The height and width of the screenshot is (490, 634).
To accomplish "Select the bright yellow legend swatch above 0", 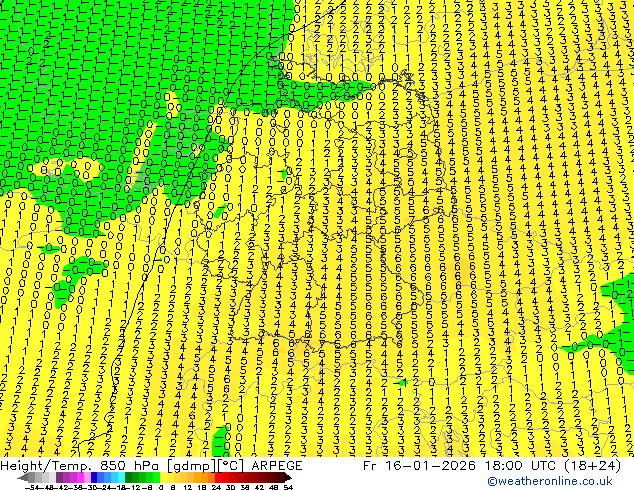I will tap(164, 477).
